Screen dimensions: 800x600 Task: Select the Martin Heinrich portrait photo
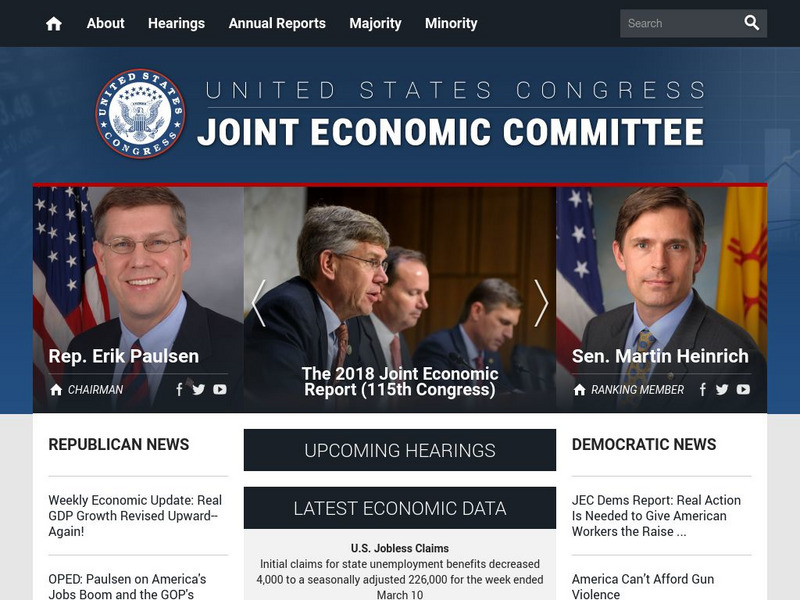[x=661, y=299]
